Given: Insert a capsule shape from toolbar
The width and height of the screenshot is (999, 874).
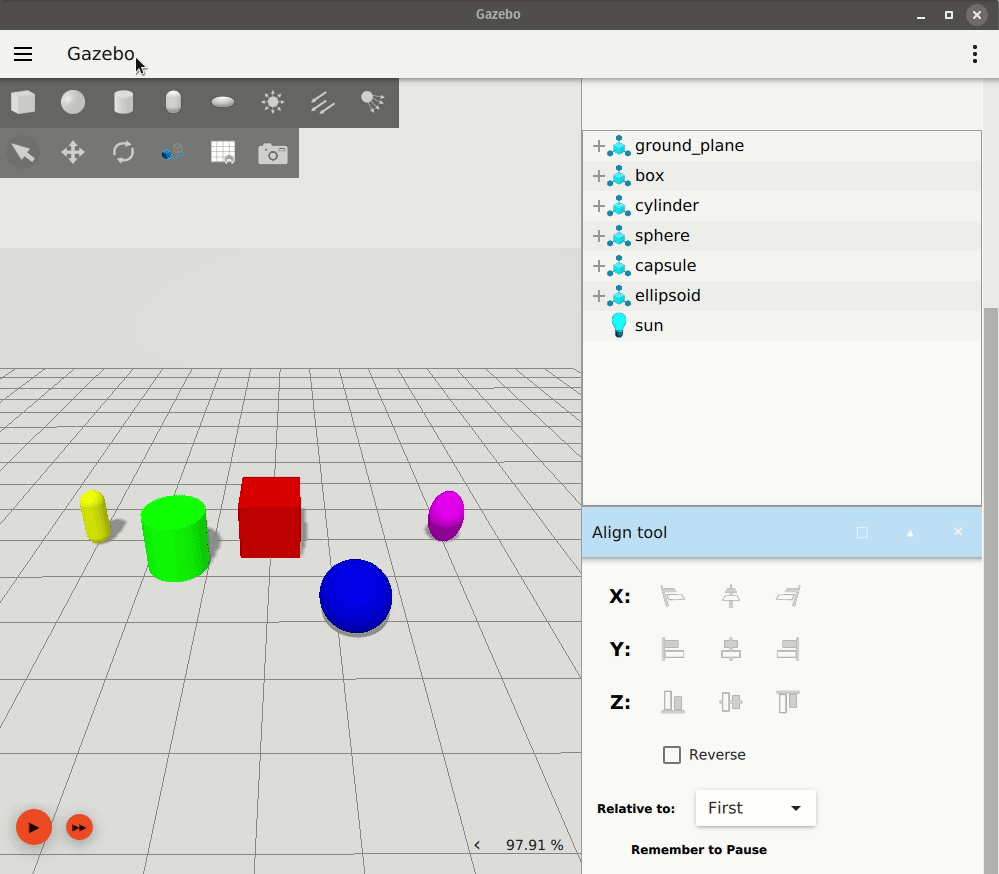Looking at the screenshot, I should 173,102.
